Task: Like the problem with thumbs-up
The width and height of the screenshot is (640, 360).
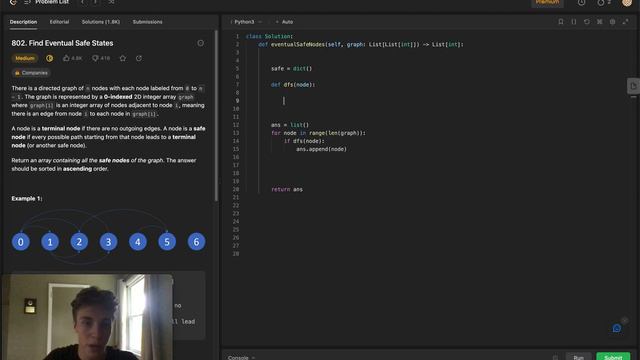Action: [x=72, y=58]
